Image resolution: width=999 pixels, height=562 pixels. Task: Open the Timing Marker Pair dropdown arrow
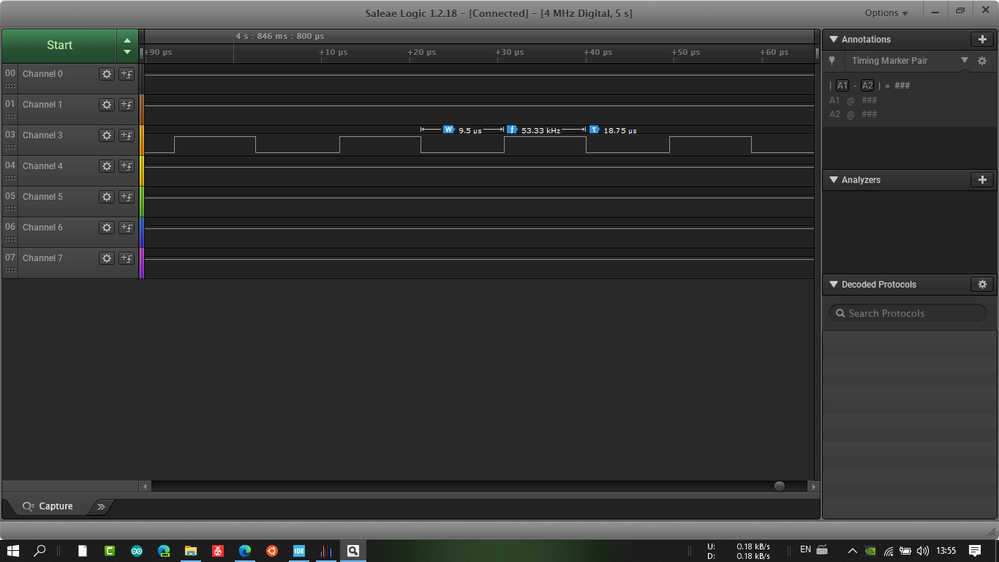click(x=965, y=61)
